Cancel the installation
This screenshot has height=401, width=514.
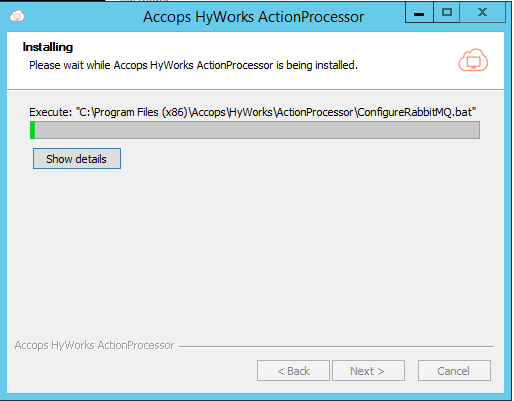[454, 370]
